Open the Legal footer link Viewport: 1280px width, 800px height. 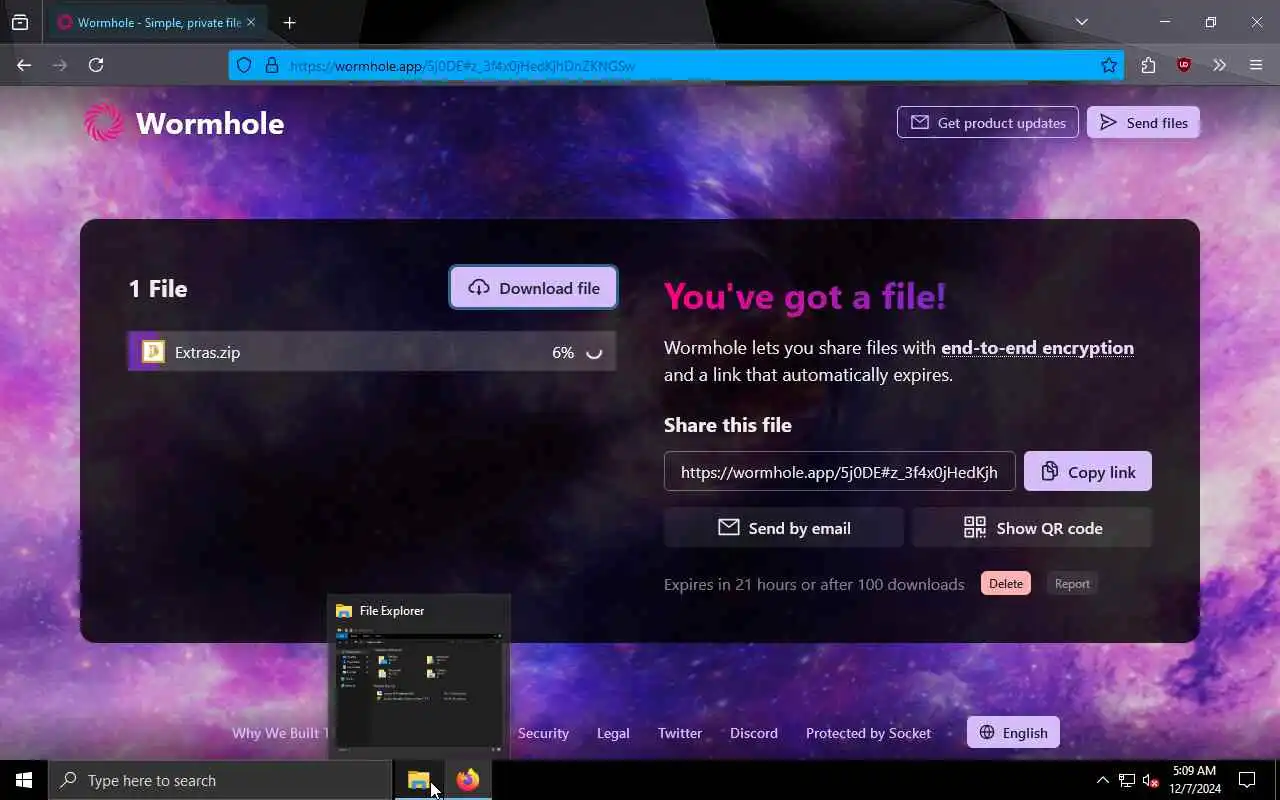613,733
